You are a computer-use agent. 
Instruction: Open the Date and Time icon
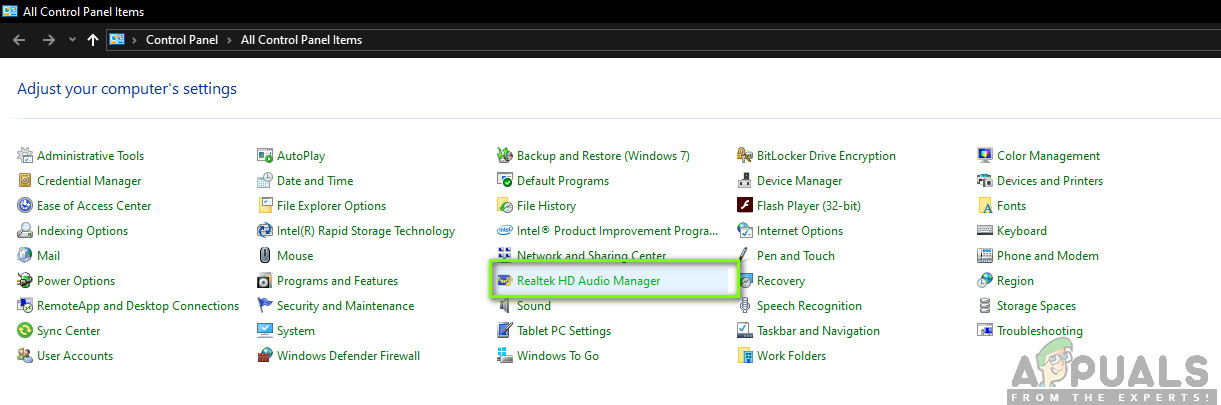point(265,181)
